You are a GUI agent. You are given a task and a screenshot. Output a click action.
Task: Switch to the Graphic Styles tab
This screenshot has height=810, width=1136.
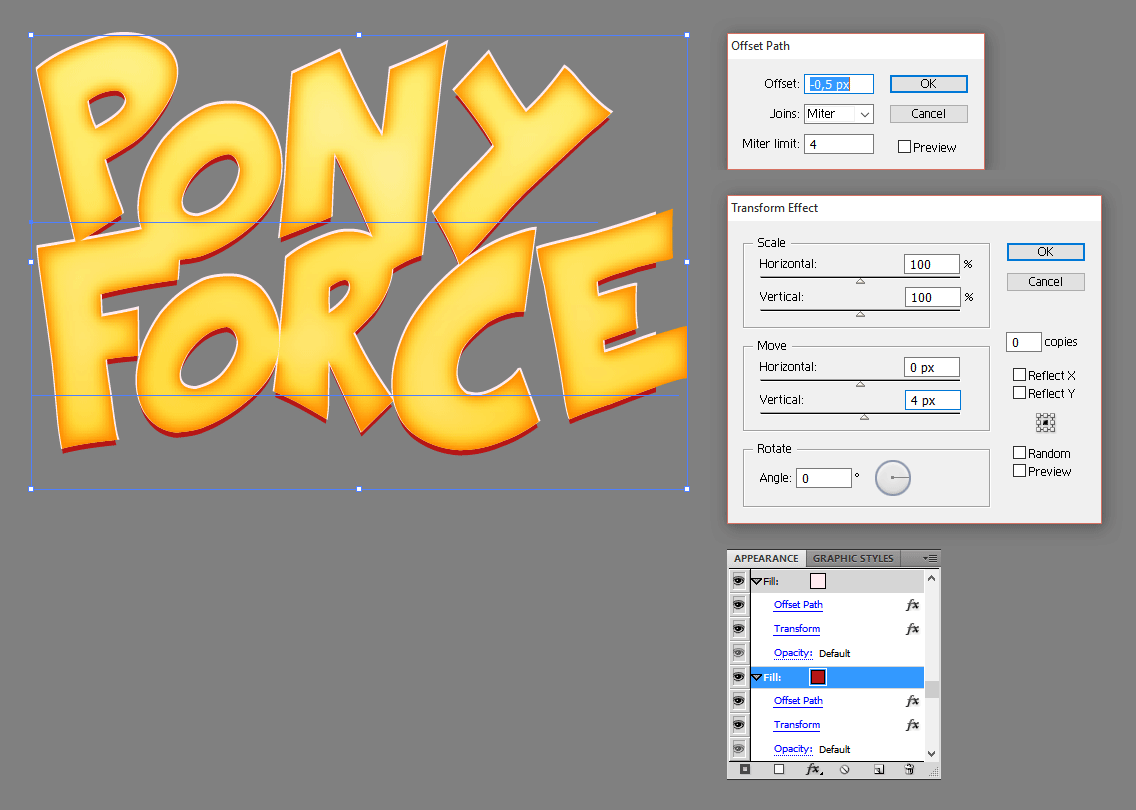click(x=853, y=558)
